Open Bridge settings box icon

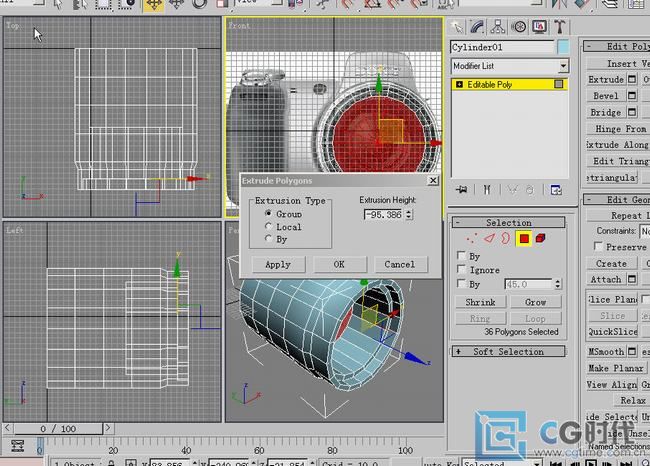coord(632,112)
